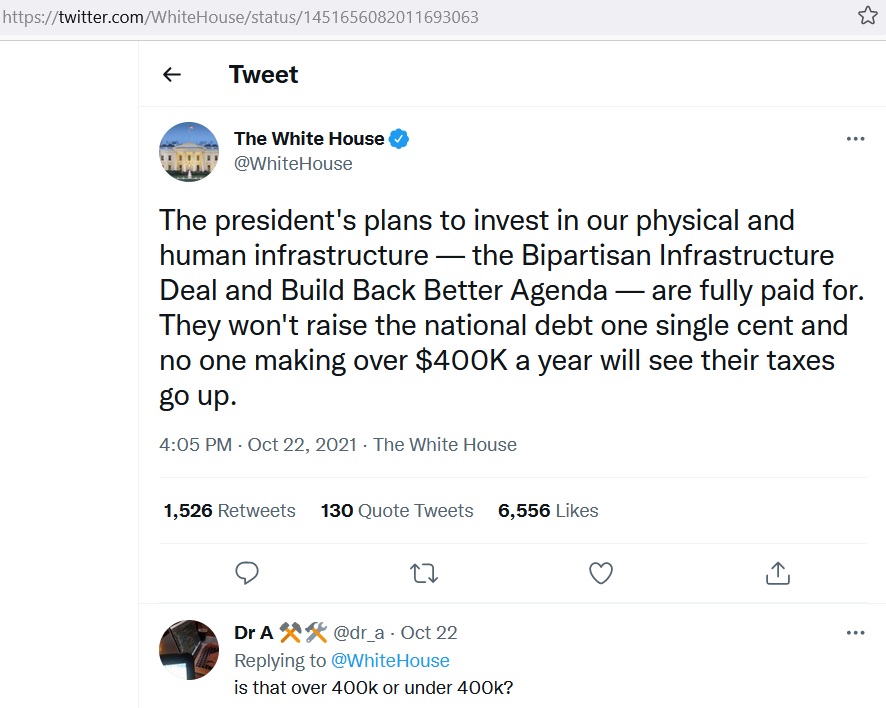This screenshot has height=708, width=886.
Task: Retweet the White House tweet
Action: pos(424,573)
